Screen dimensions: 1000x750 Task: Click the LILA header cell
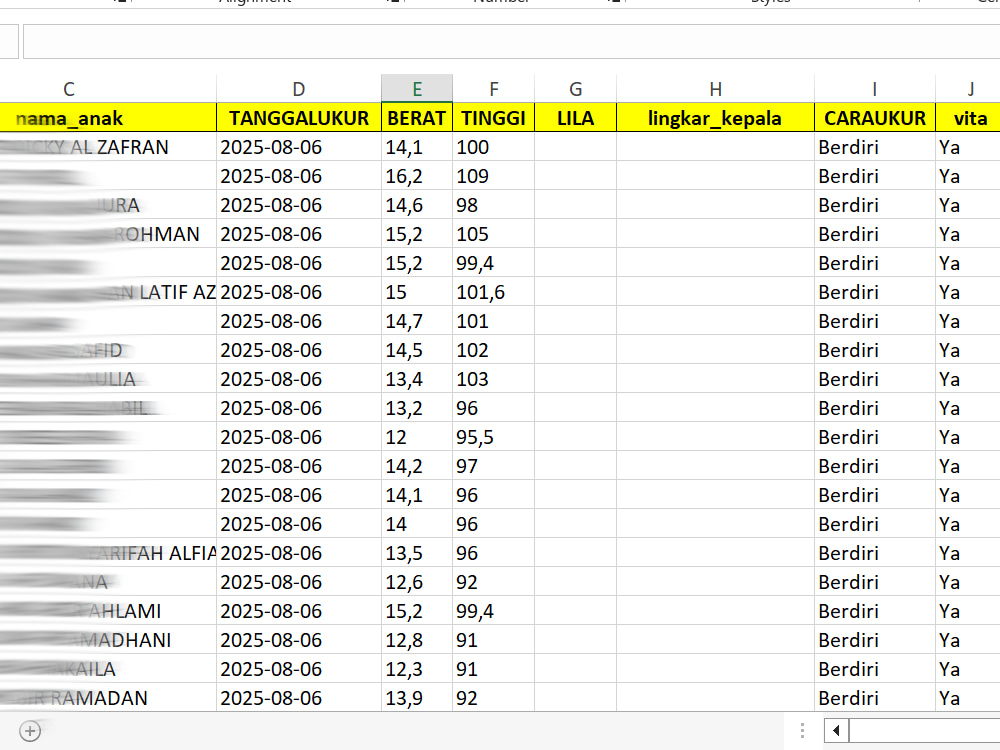click(x=575, y=118)
